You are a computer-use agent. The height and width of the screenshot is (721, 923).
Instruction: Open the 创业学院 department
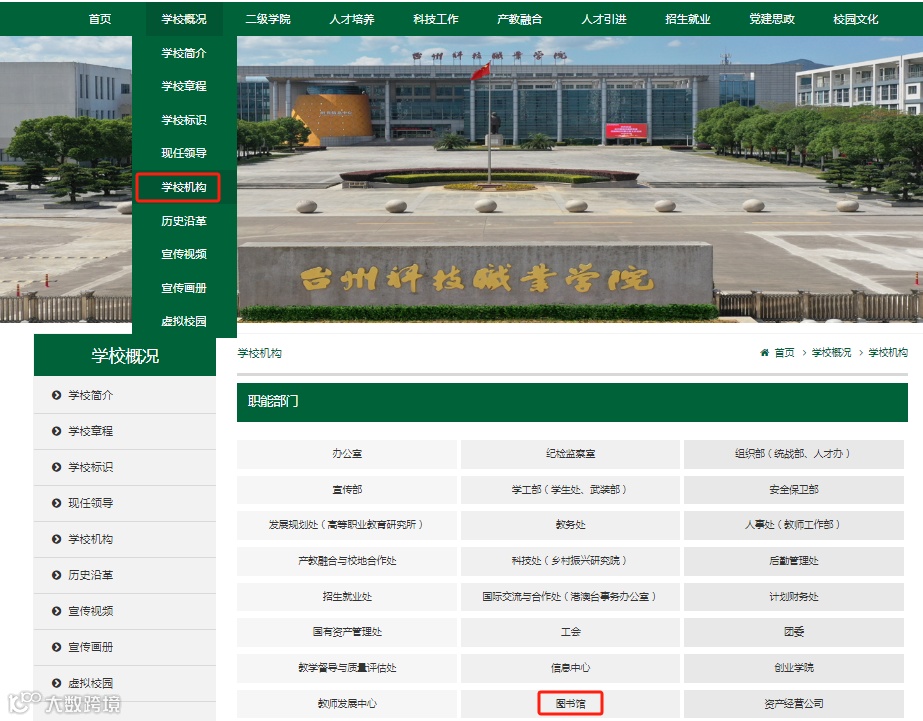[793, 668]
